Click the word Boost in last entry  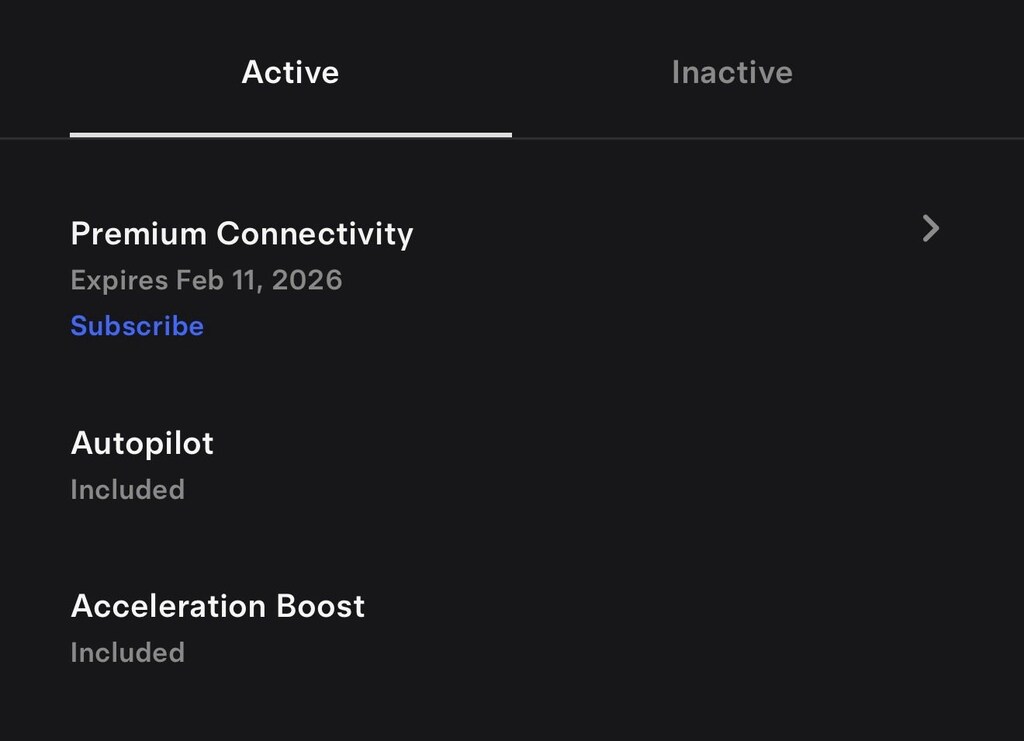coord(320,606)
